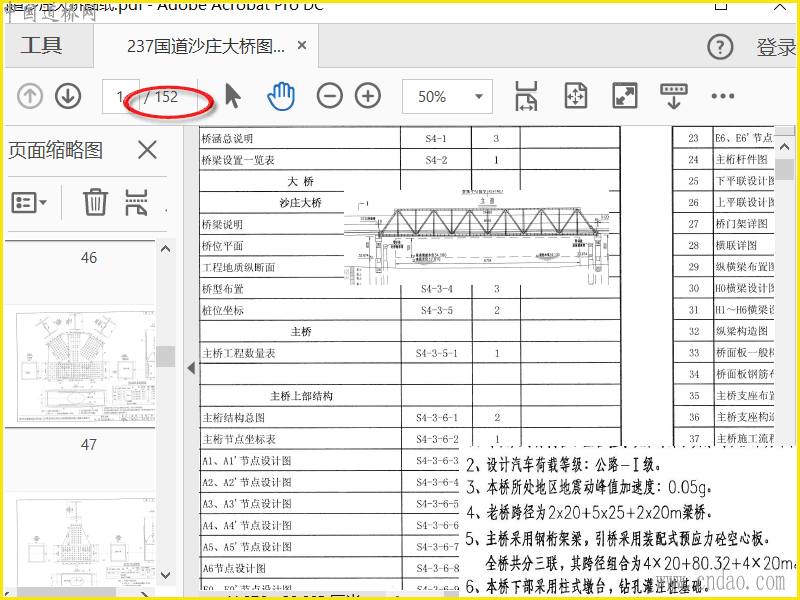Viewport: 800px width, 600px height.
Task: Click the 桥门架详图 entry
Action: pos(741,223)
